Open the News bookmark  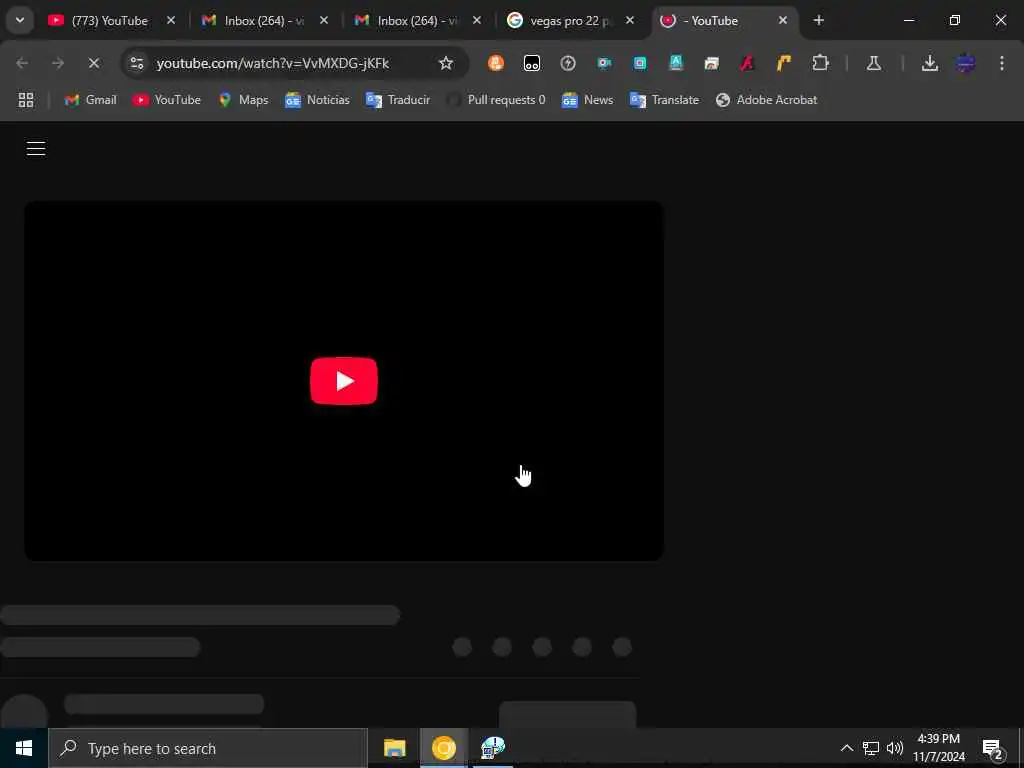pos(588,100)
